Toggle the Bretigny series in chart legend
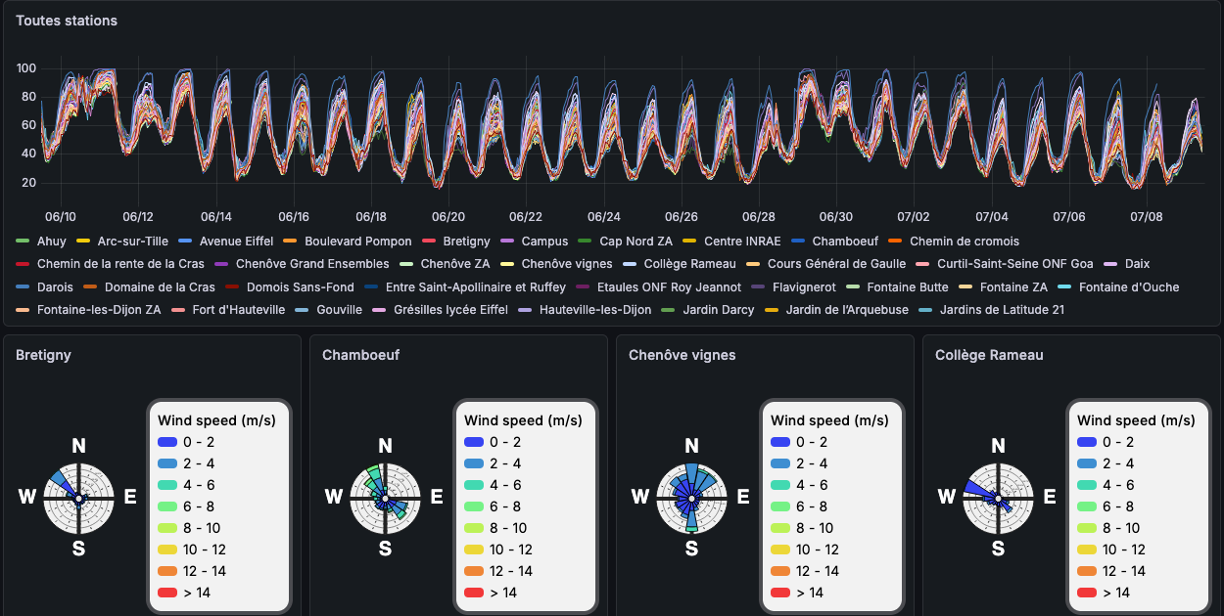 (466, 241)
